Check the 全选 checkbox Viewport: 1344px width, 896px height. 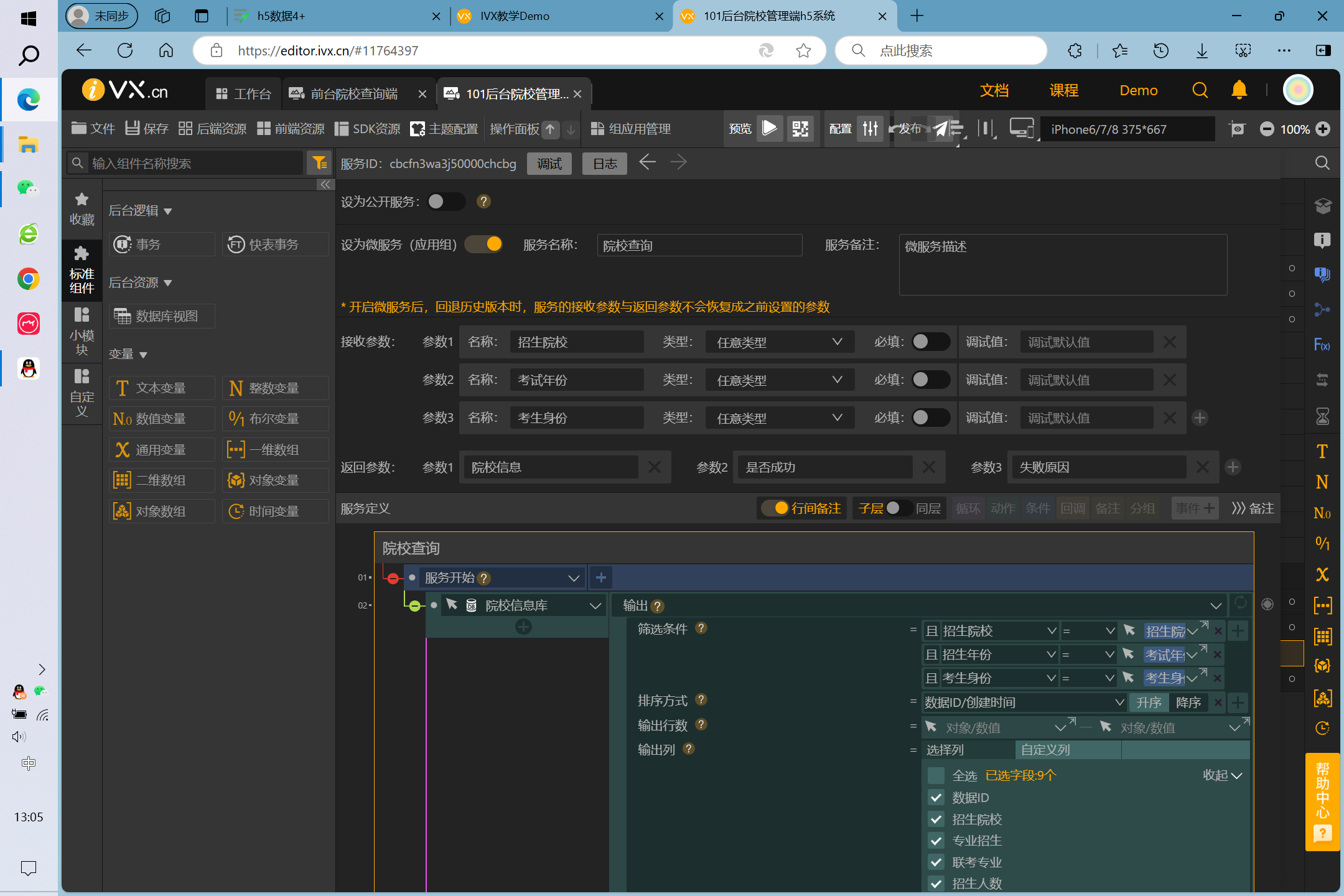pos(936,775)
